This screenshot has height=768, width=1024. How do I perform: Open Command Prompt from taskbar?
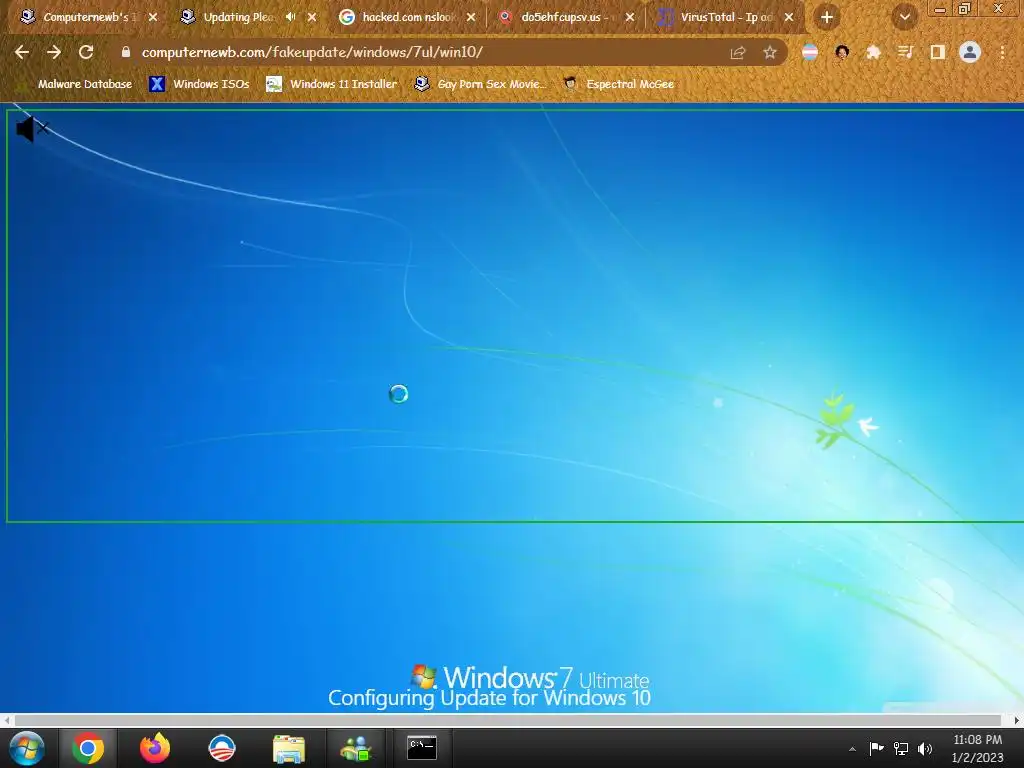[x=422, y=748]
